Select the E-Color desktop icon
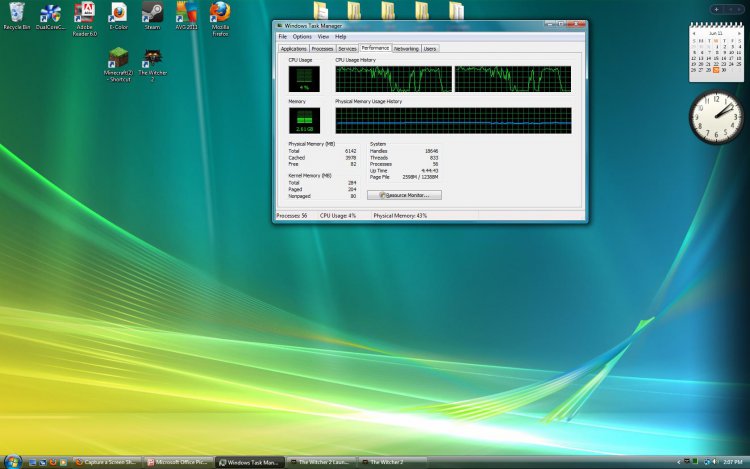 coord(119,17)
